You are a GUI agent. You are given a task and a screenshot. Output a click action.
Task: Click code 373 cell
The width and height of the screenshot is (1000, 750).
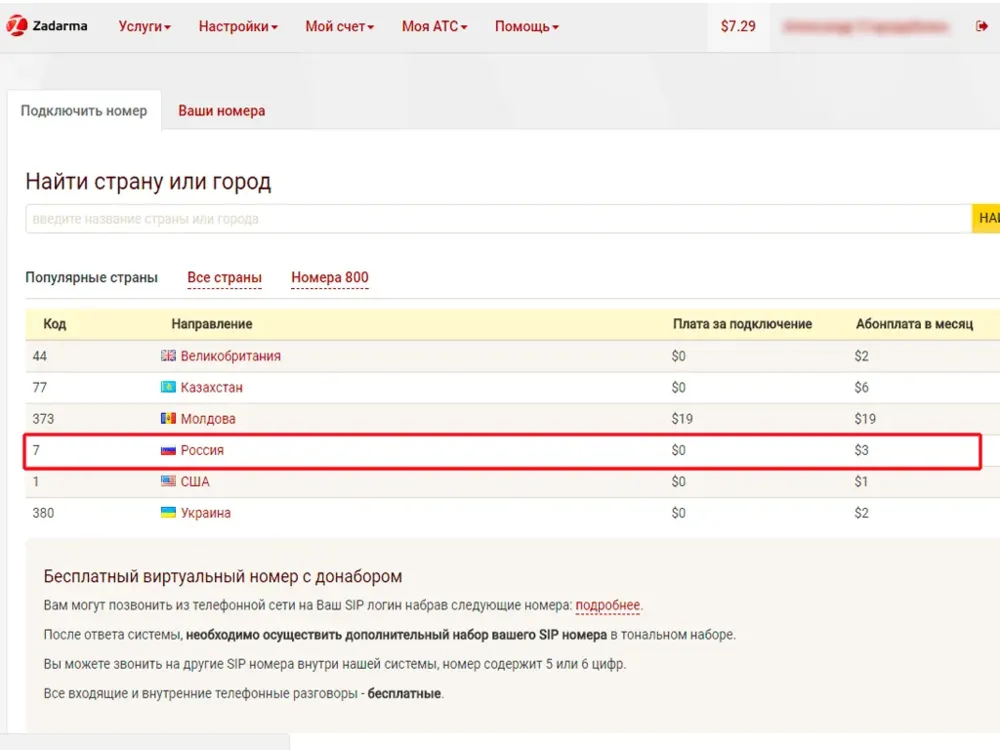point(43,419)
